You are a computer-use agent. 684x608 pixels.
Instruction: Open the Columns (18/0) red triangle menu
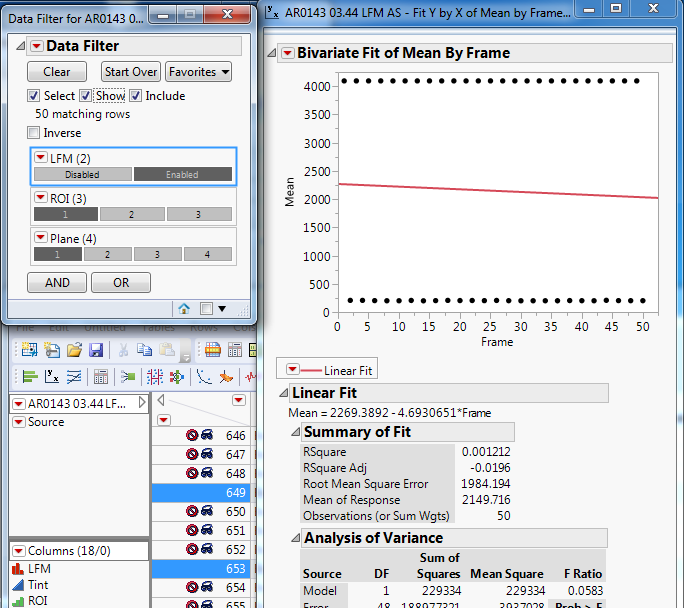tap(18, 550)
